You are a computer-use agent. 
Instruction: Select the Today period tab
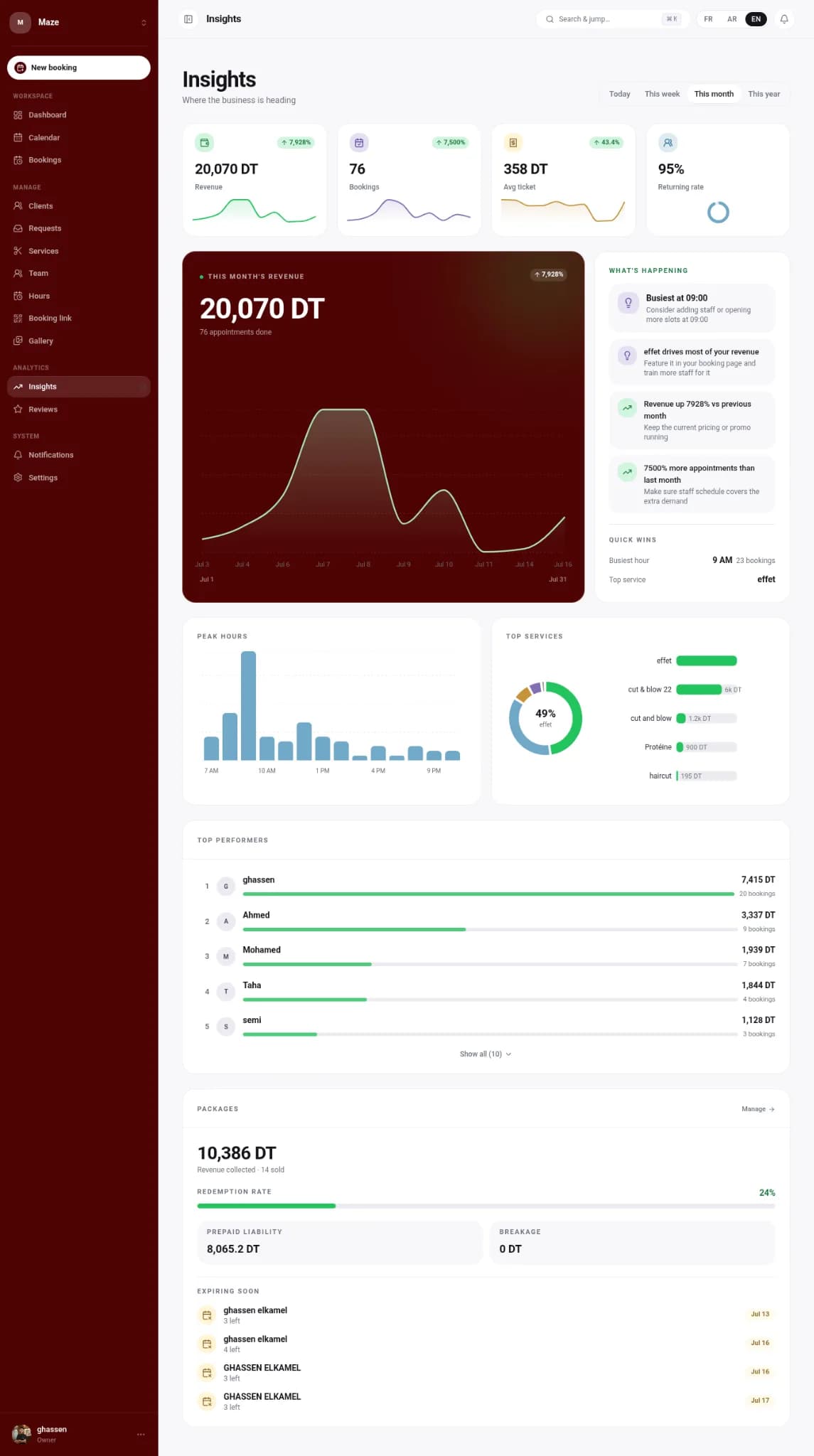[619, 94]
